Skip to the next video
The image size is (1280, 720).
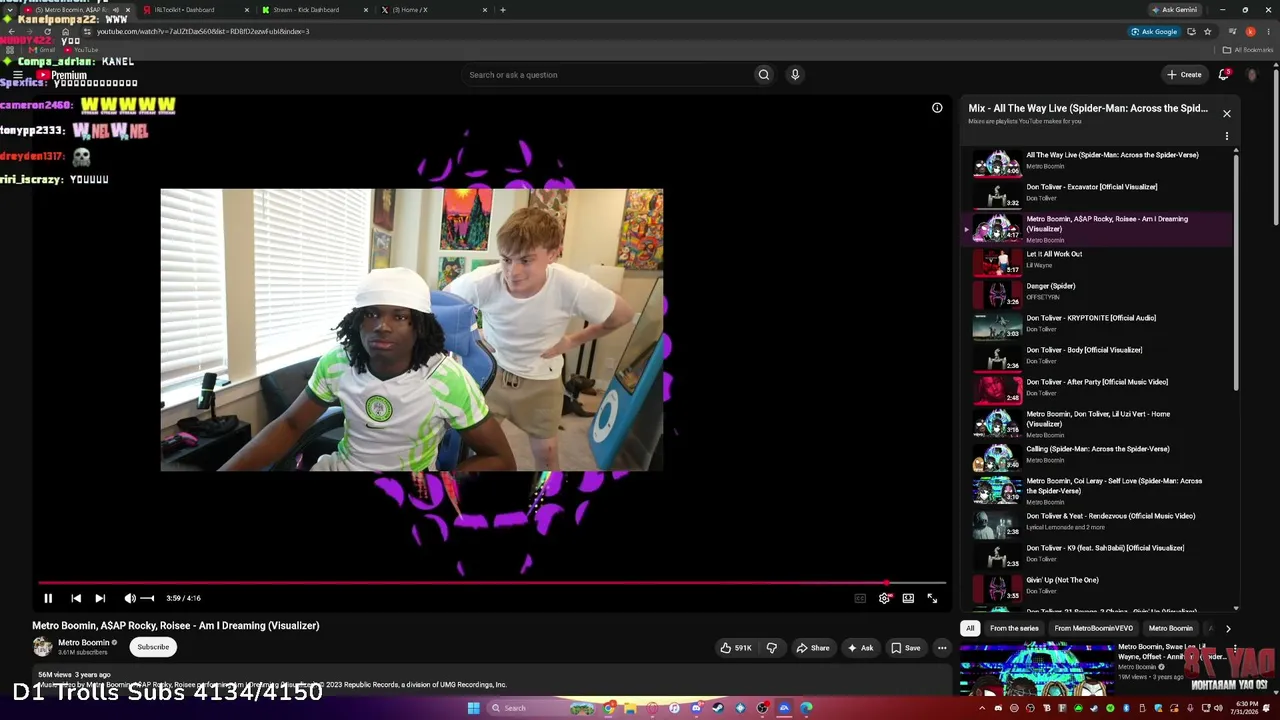tap(100, 598)
